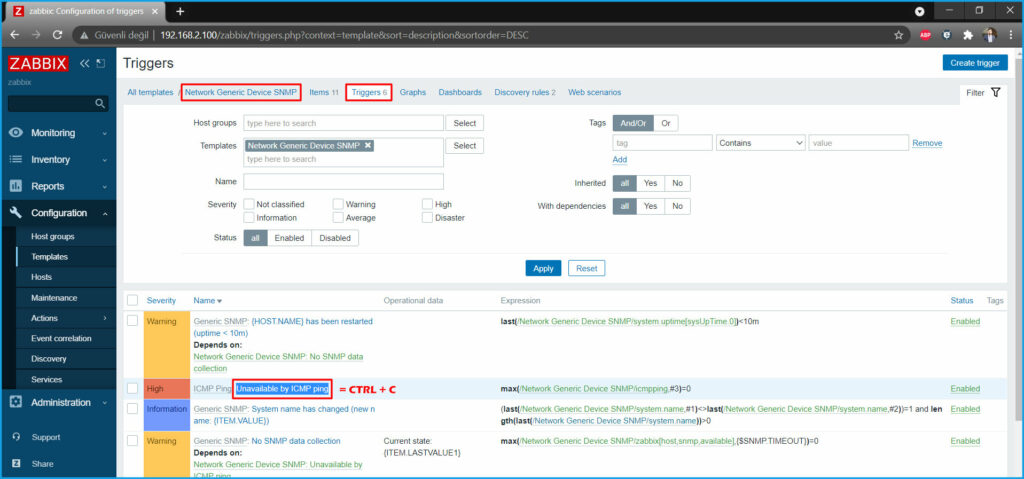
Task: Click browser forward arrow
Action: 36,35
